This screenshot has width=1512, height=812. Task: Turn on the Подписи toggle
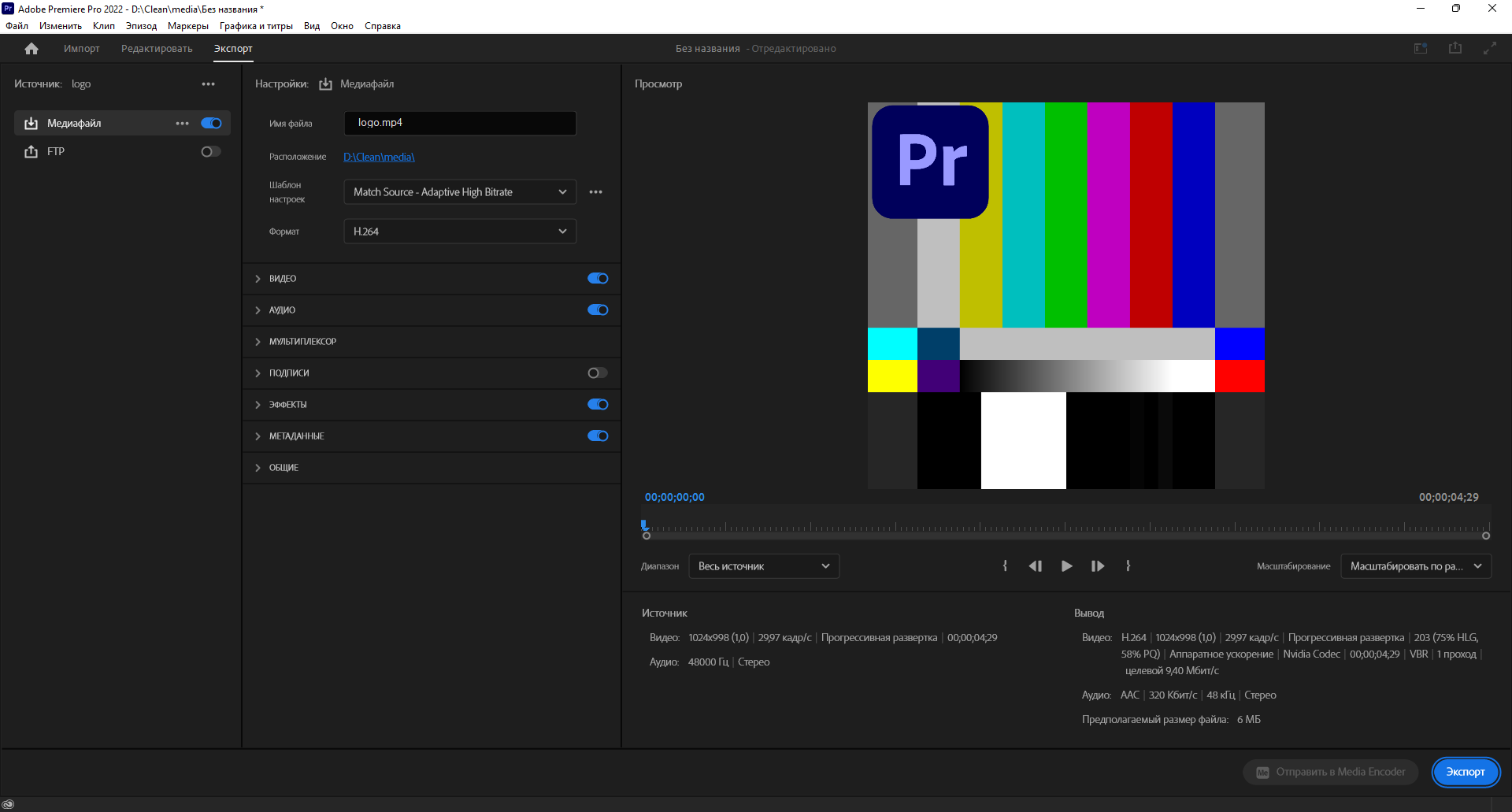pos(598,373)
